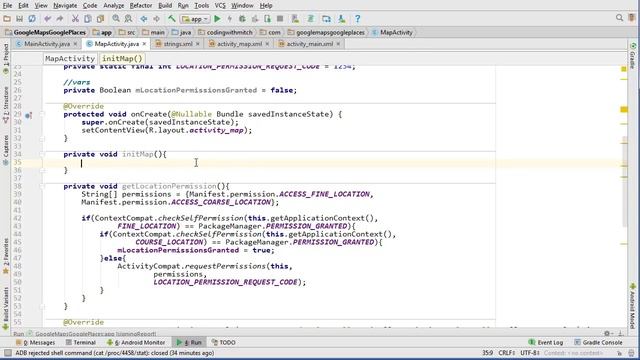Toggle the Project tool window

point(6,58)
